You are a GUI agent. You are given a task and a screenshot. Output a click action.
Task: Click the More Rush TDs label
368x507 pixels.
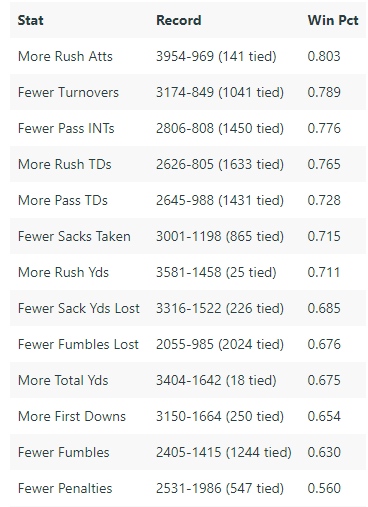pyautogui.click(x=65, y=164)
